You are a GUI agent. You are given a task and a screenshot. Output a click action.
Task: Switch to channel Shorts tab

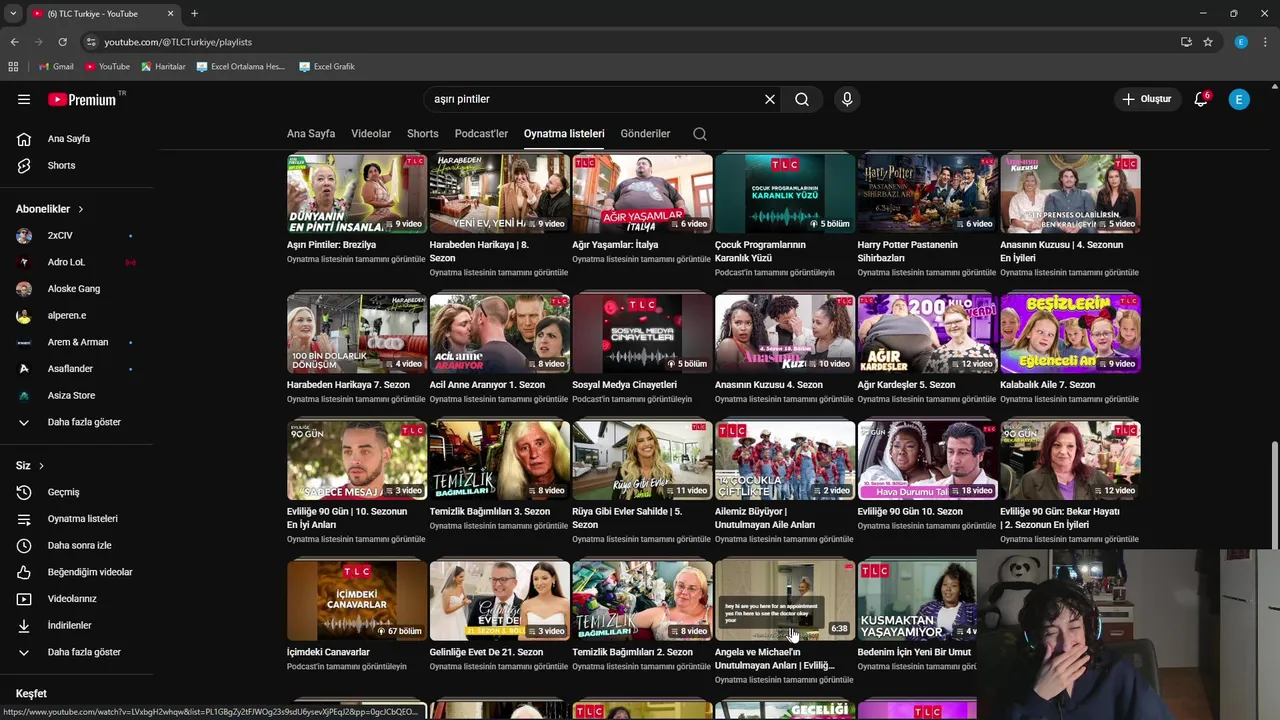423,134
